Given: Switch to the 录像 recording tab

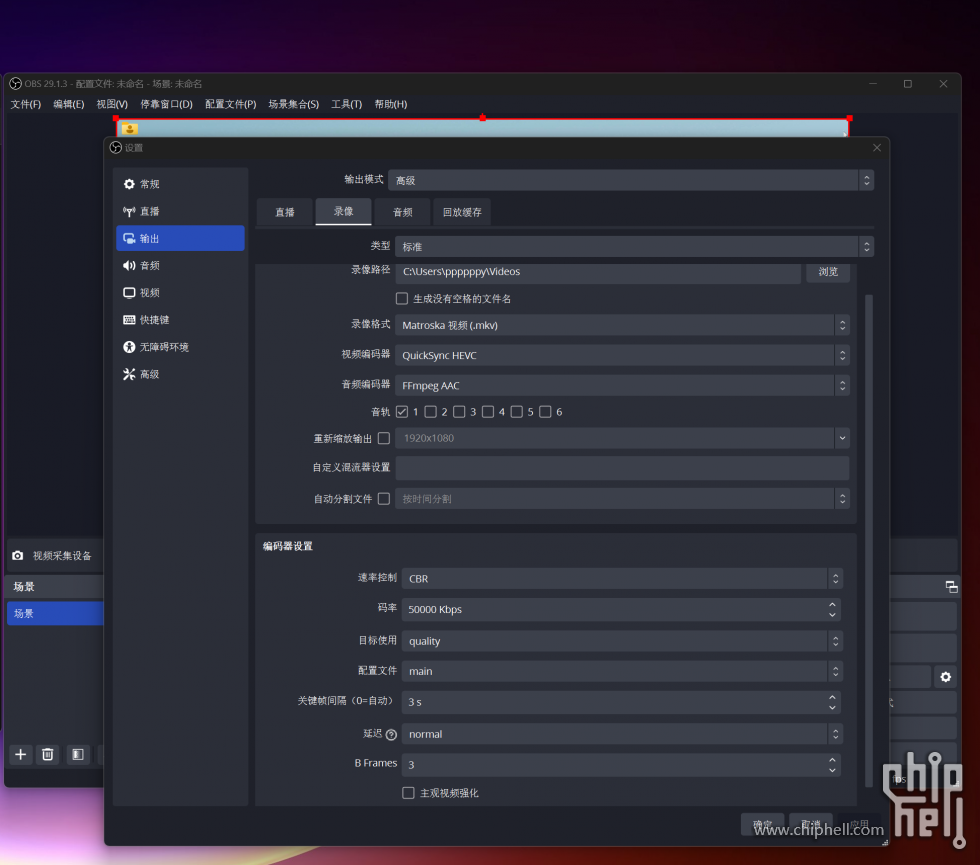Looking at the screenshot, I should pos(344,211).
